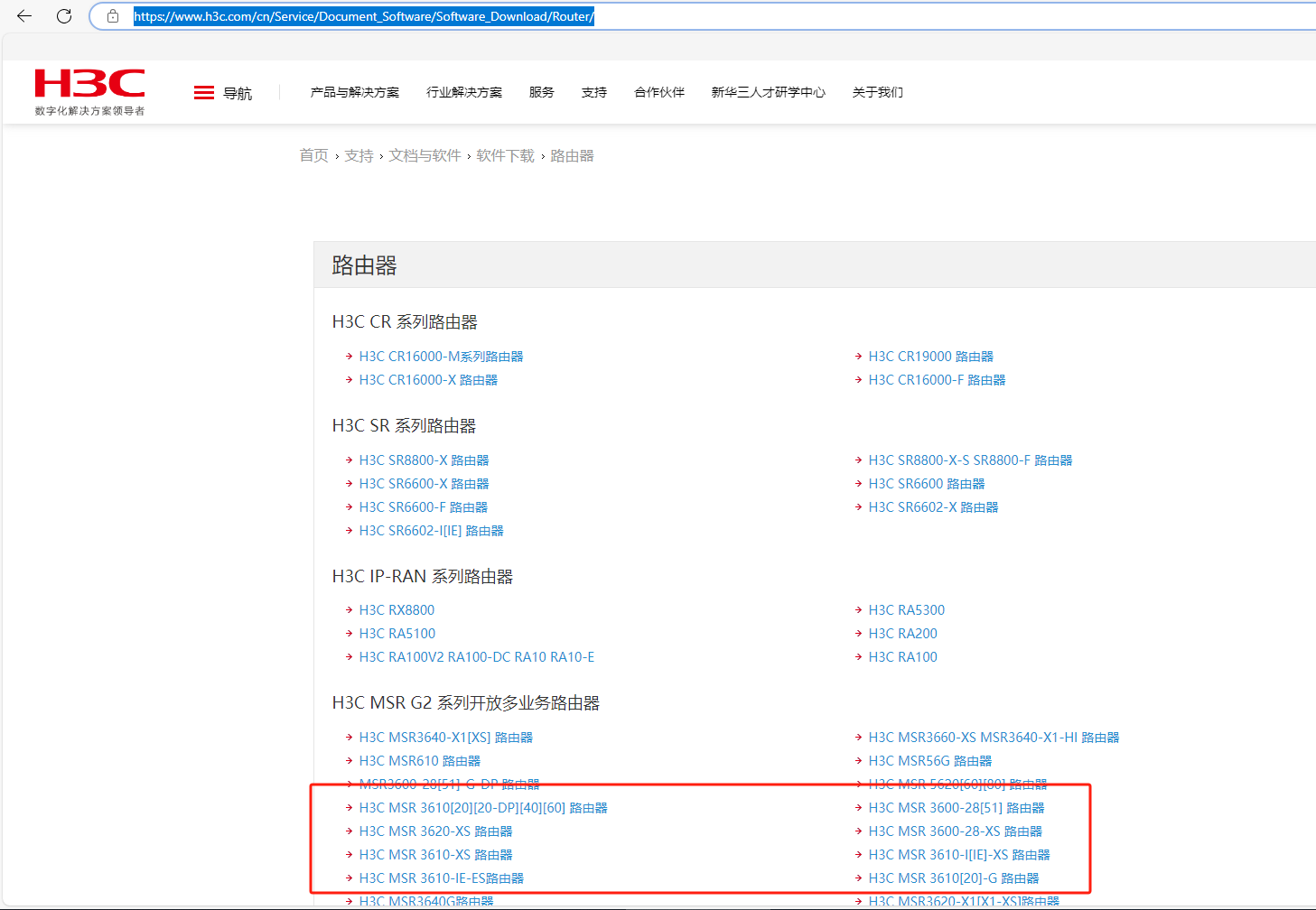Open H3C CR19000 路由器 link
Viewport: 1316px width, 910px height.
click(x=931, y=357)
